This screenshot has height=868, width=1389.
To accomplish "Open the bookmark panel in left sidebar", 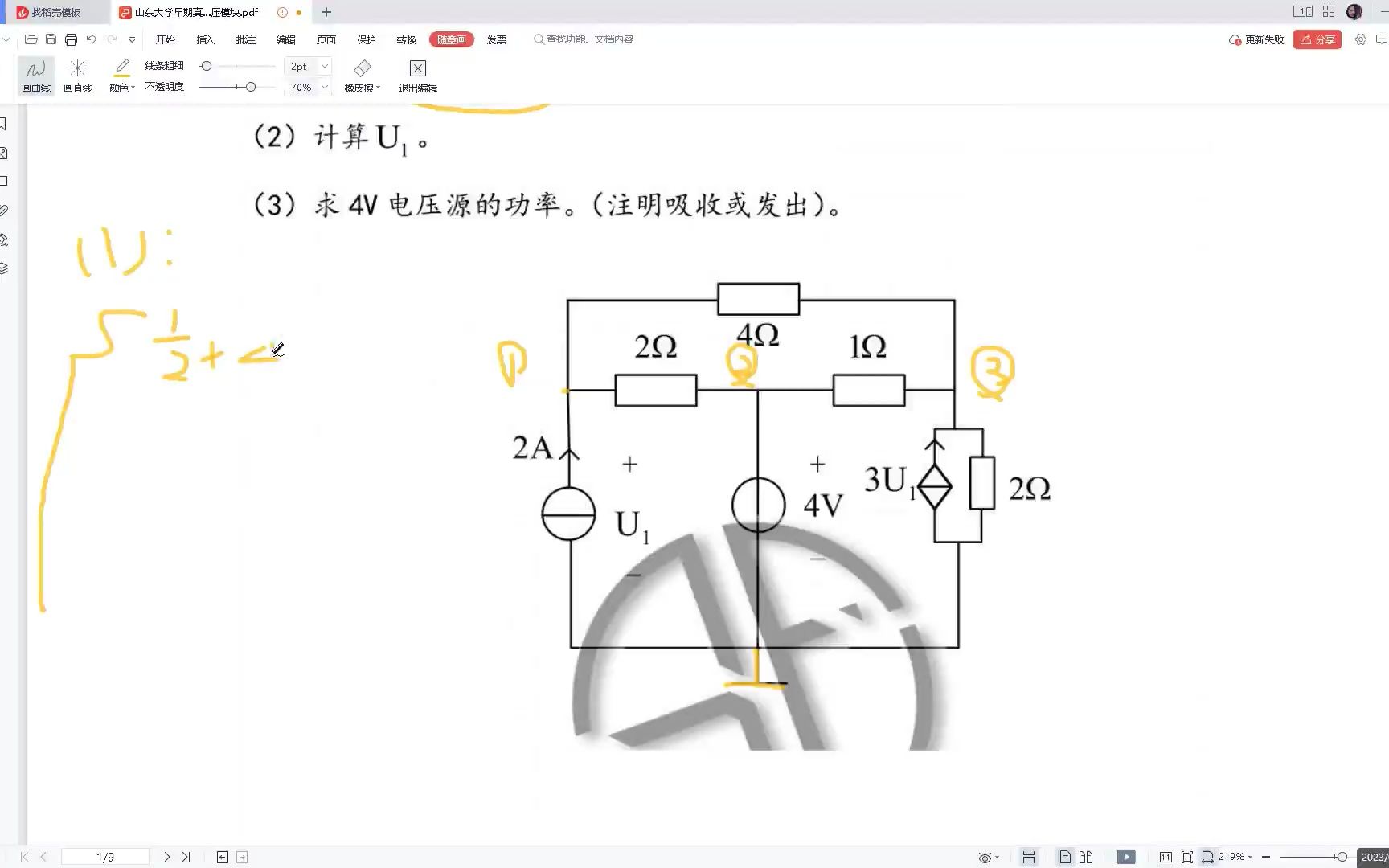I will 3,124.
